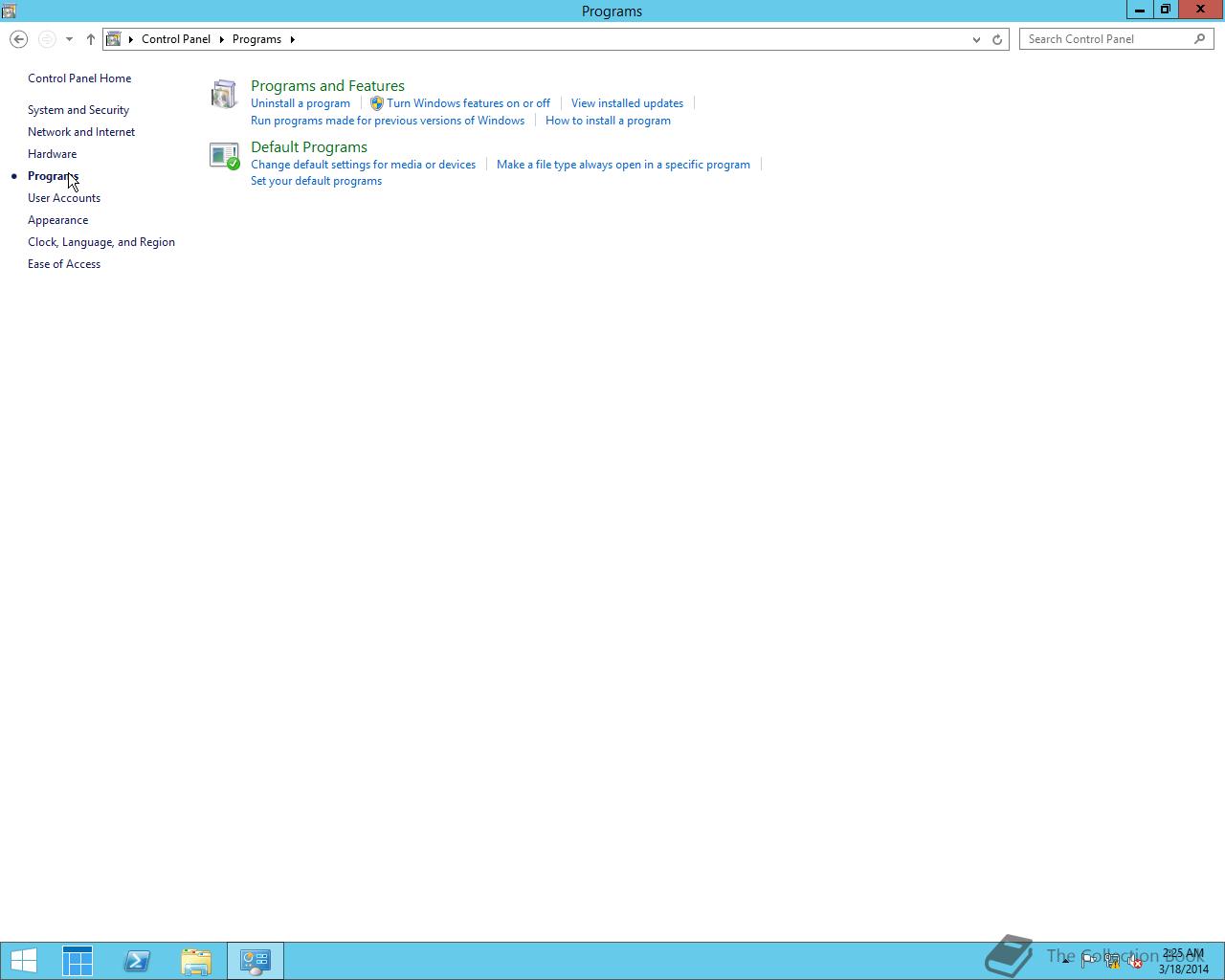
Task: Select Programs breadcrumb in address bar
Action: 256,39
